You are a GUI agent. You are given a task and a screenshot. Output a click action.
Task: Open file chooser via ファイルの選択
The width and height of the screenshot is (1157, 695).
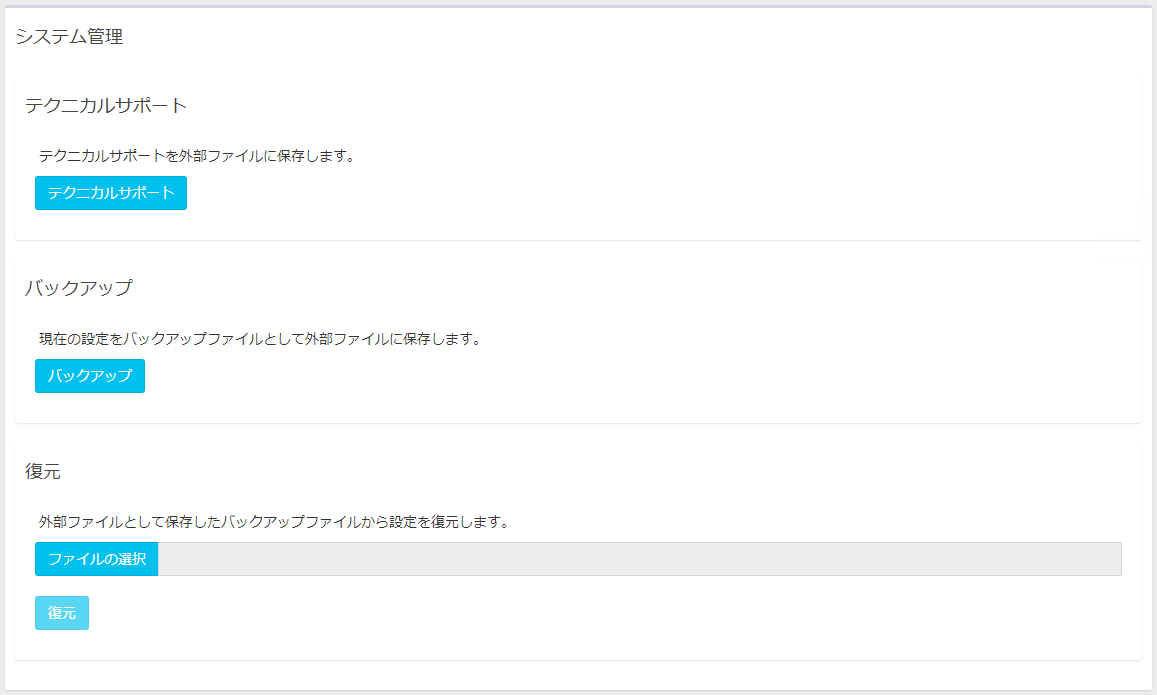point(97,559)
